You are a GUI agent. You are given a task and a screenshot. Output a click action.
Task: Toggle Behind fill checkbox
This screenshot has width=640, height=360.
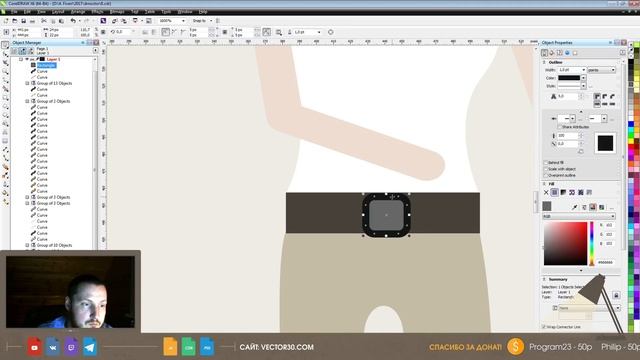[546, 162]
